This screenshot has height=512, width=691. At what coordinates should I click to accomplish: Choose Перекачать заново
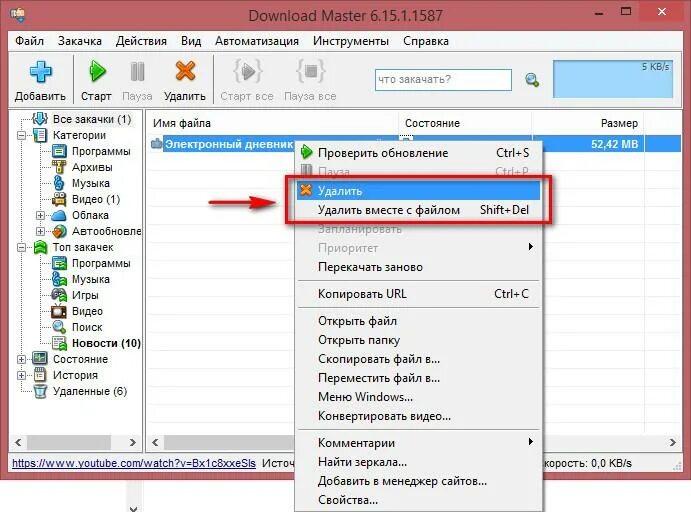pyautogui.click(x=418, y=267)
